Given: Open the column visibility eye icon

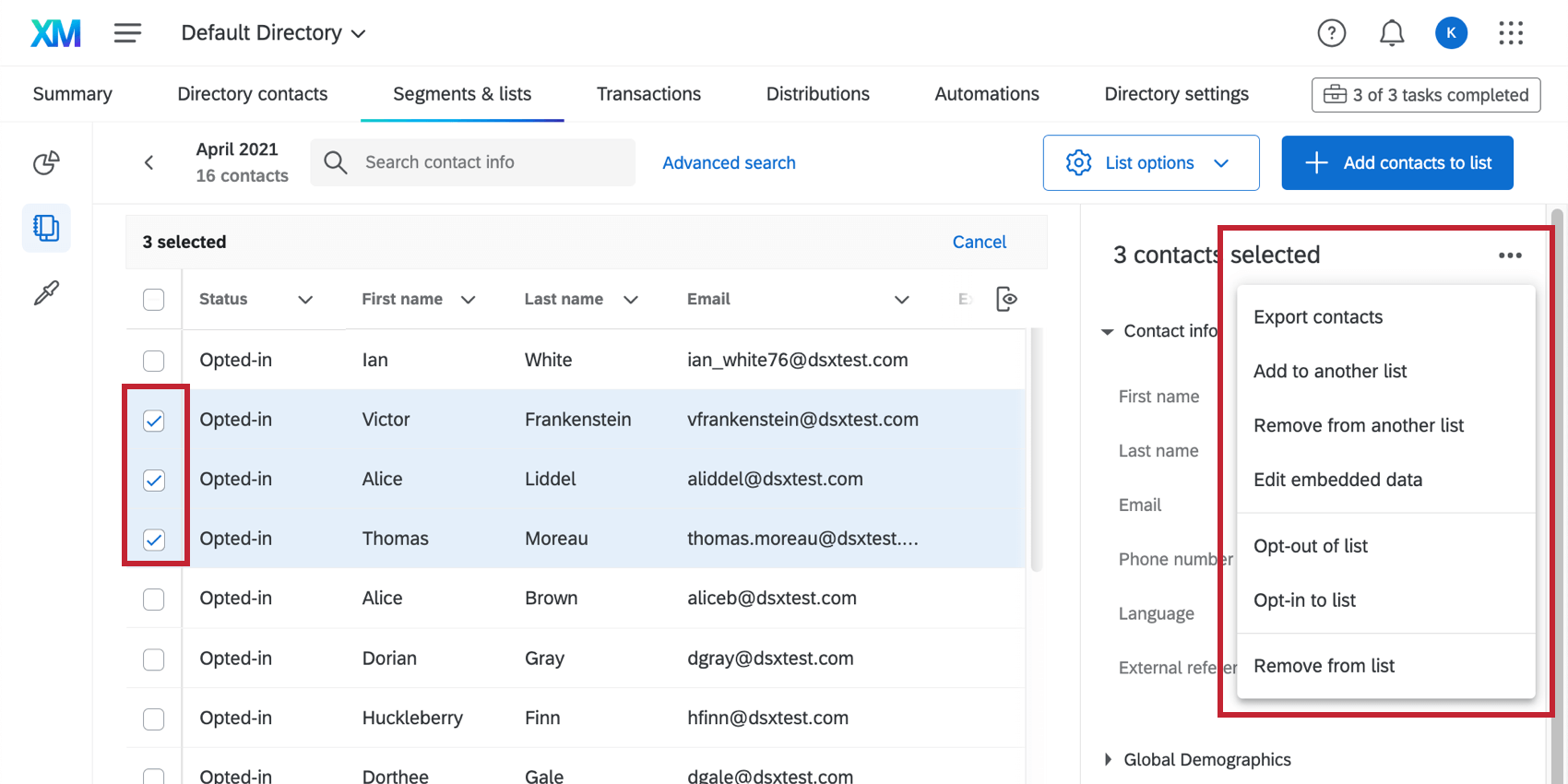Looking at the screenshot, I should coord(1006,299).
